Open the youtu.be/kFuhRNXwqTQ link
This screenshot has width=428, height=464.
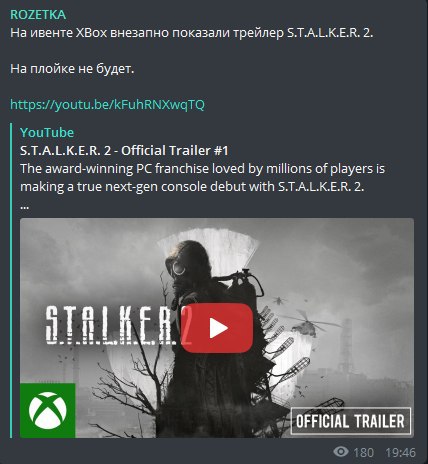tap(107, 105)
